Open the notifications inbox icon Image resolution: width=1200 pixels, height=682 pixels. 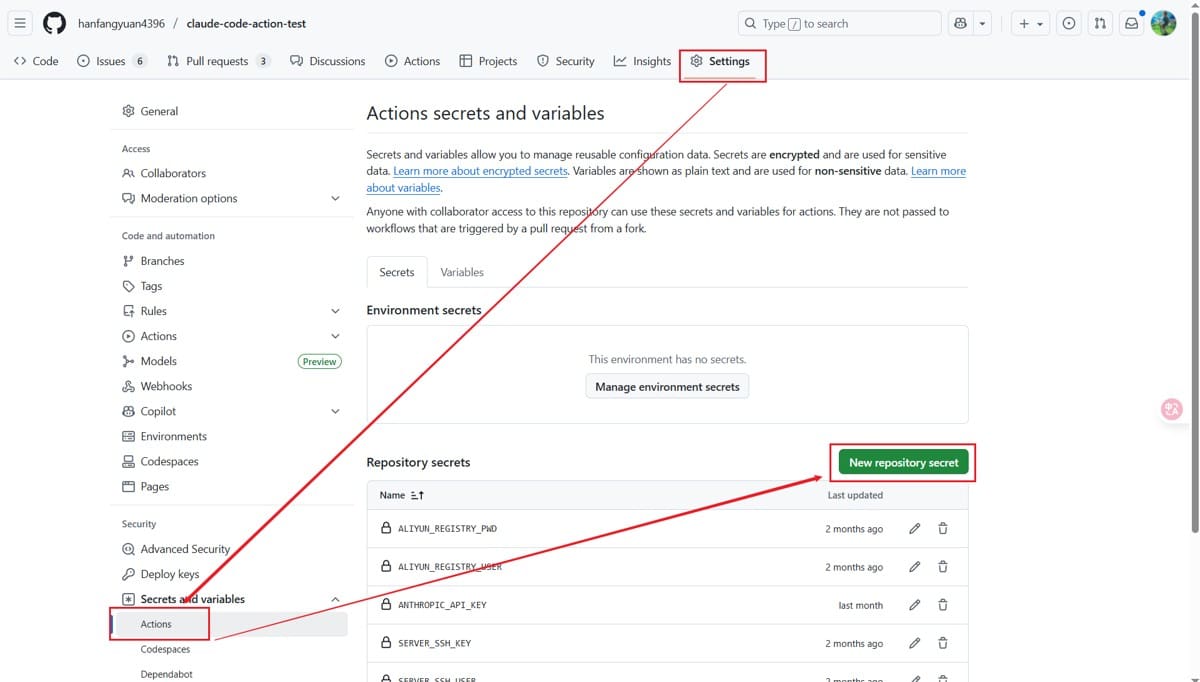[x=1132, y=23]
